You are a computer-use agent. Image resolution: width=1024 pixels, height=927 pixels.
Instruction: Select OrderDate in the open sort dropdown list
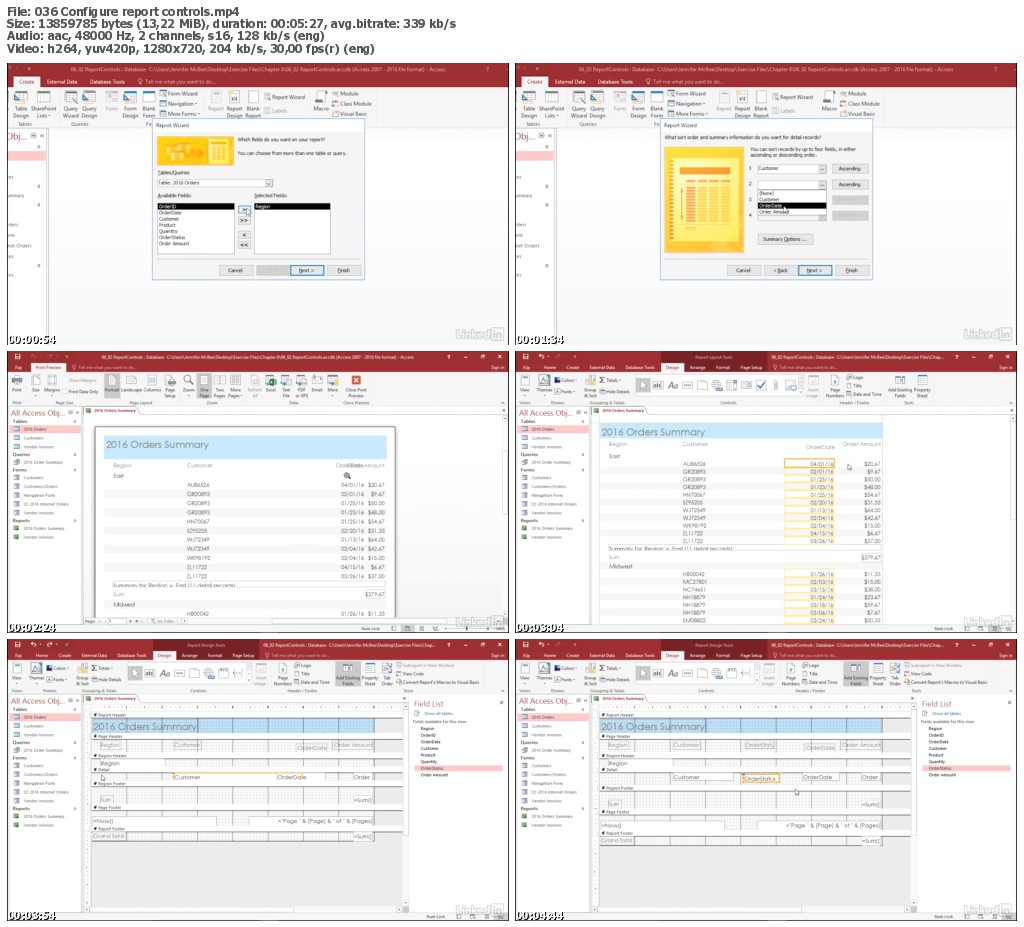[792, 206]
